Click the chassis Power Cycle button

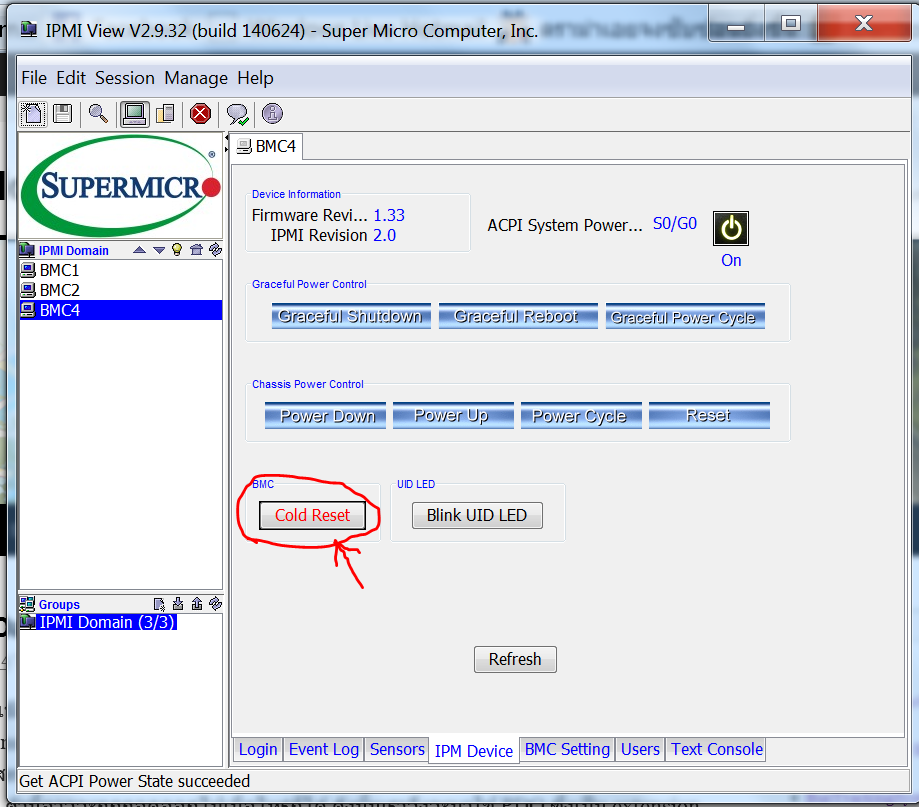581,416
